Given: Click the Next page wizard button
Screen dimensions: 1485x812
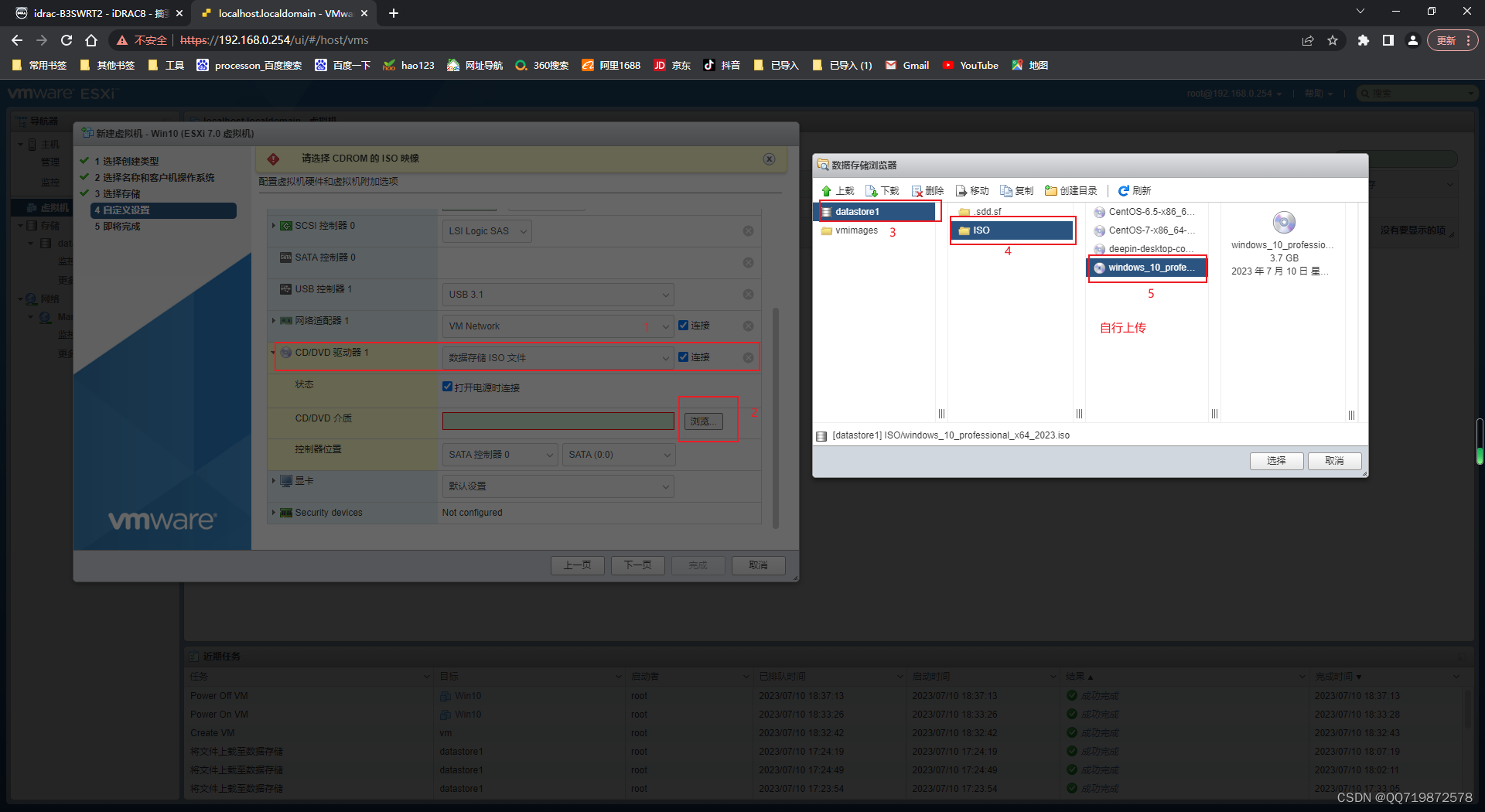Looking at the screenshot, I should coord(637,565).
